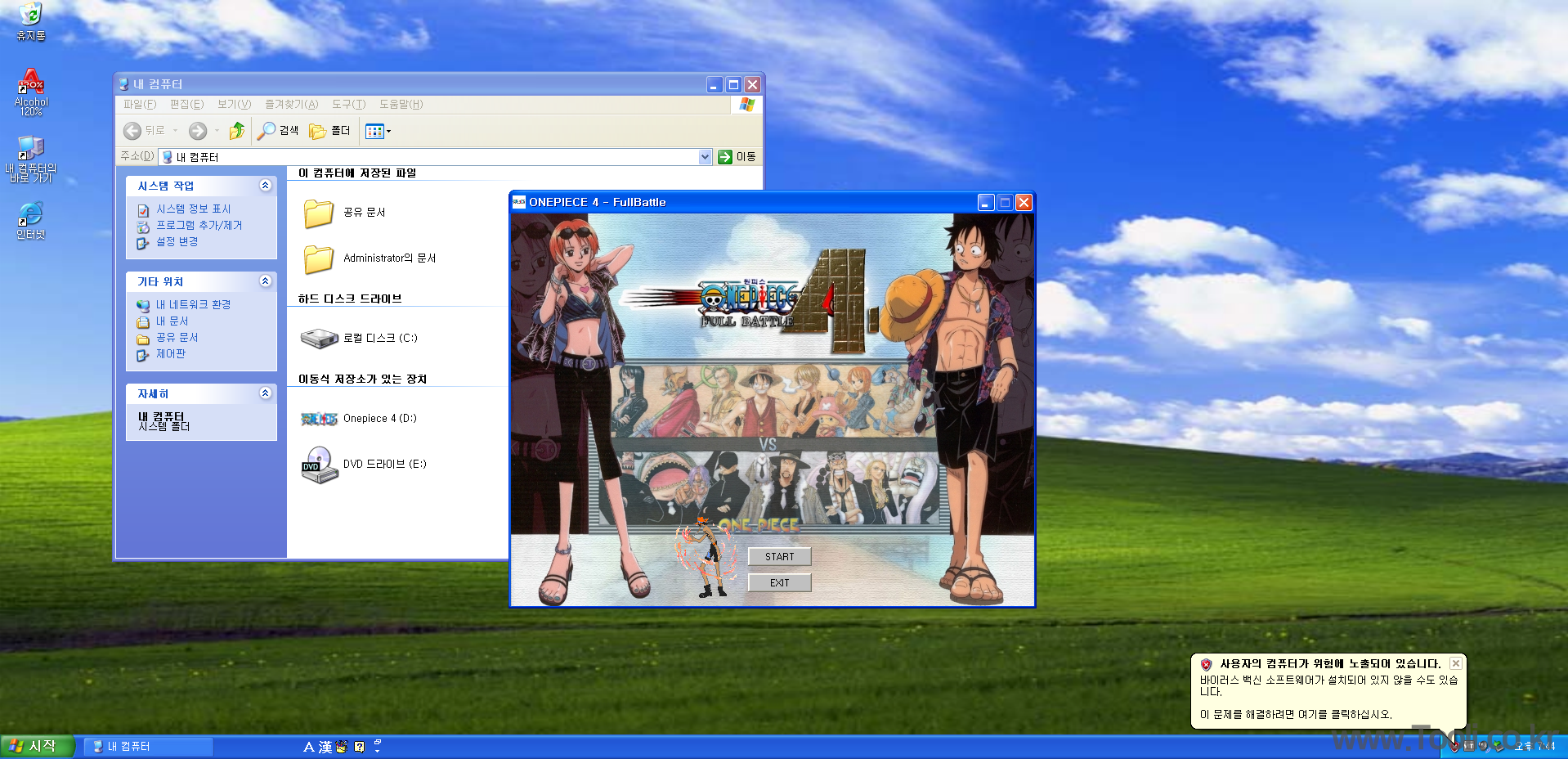Click the 내 컴퓨터 taskbar button
The image size is (1568, 759).
coord(148,747)
